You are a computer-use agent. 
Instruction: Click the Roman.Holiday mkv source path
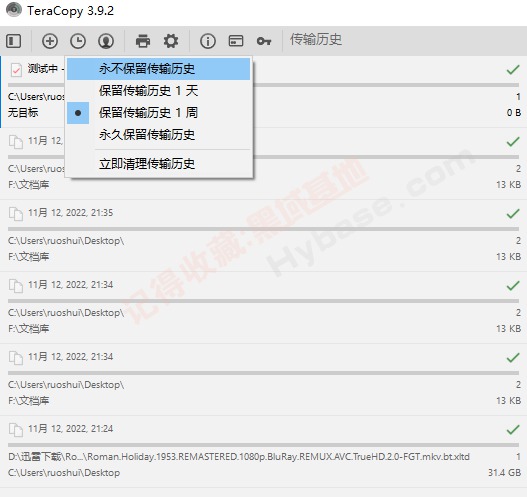[239, 457]
